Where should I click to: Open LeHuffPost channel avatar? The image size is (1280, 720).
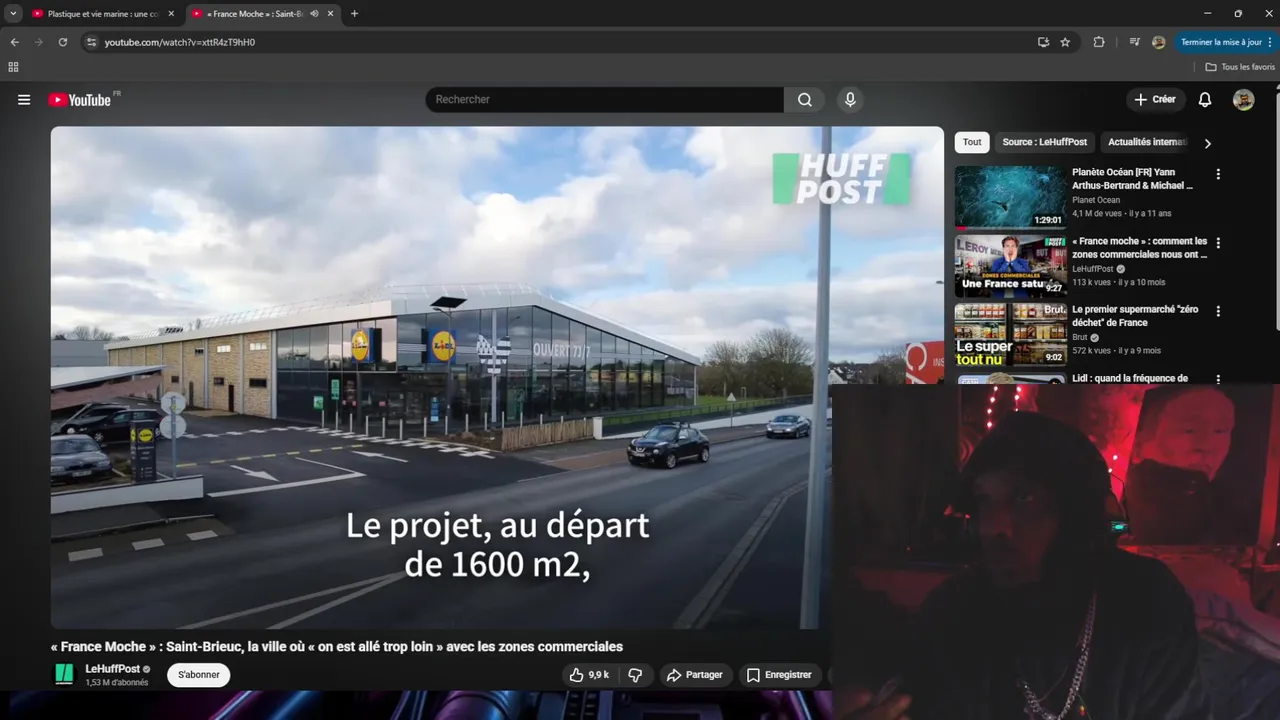click(64, 674)
